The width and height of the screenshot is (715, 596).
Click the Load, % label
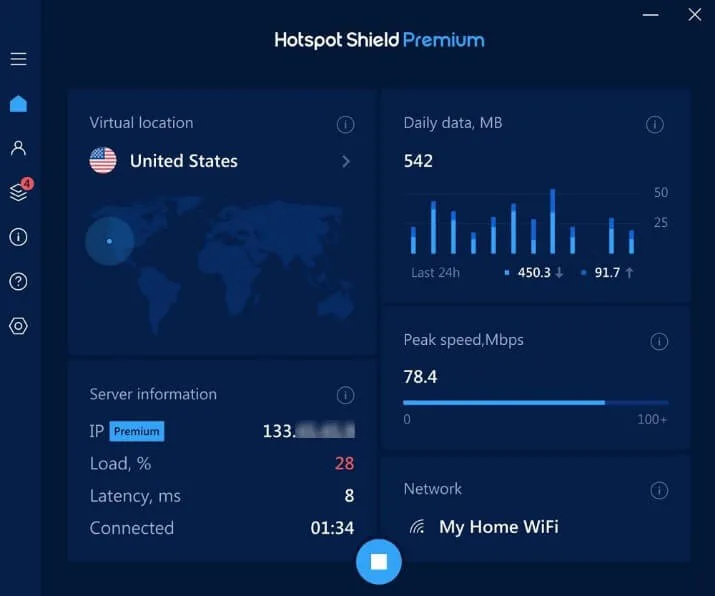(120, 464)
